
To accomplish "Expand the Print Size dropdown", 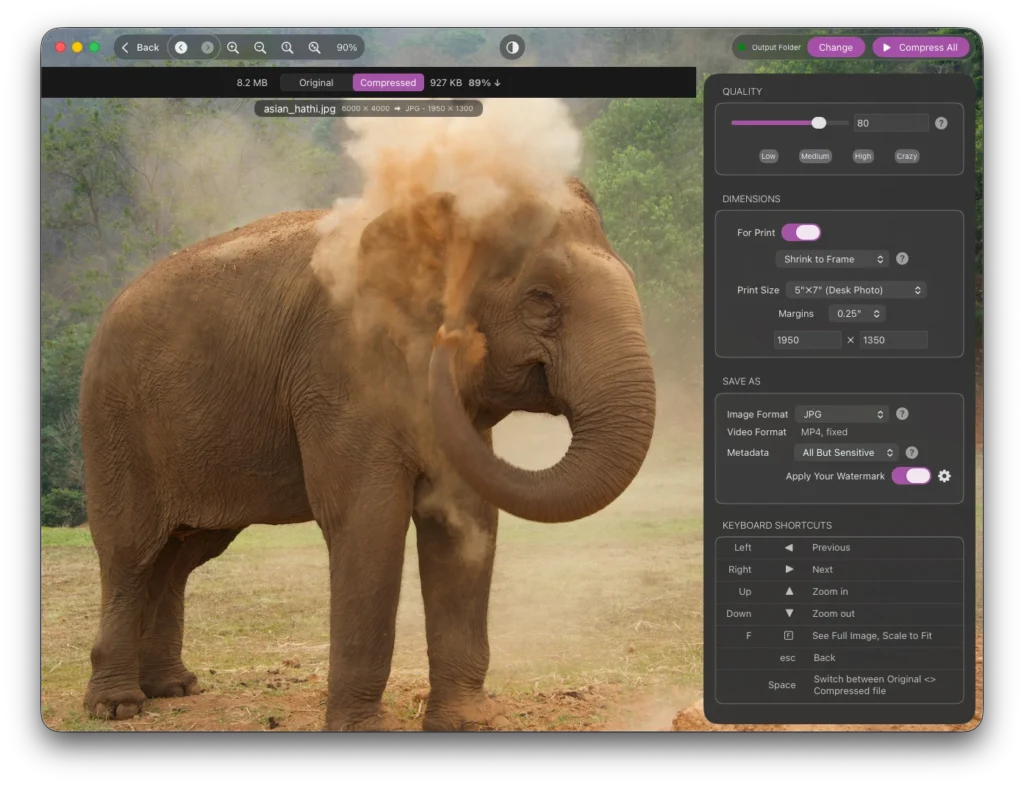I will click(x=855, y=290).
